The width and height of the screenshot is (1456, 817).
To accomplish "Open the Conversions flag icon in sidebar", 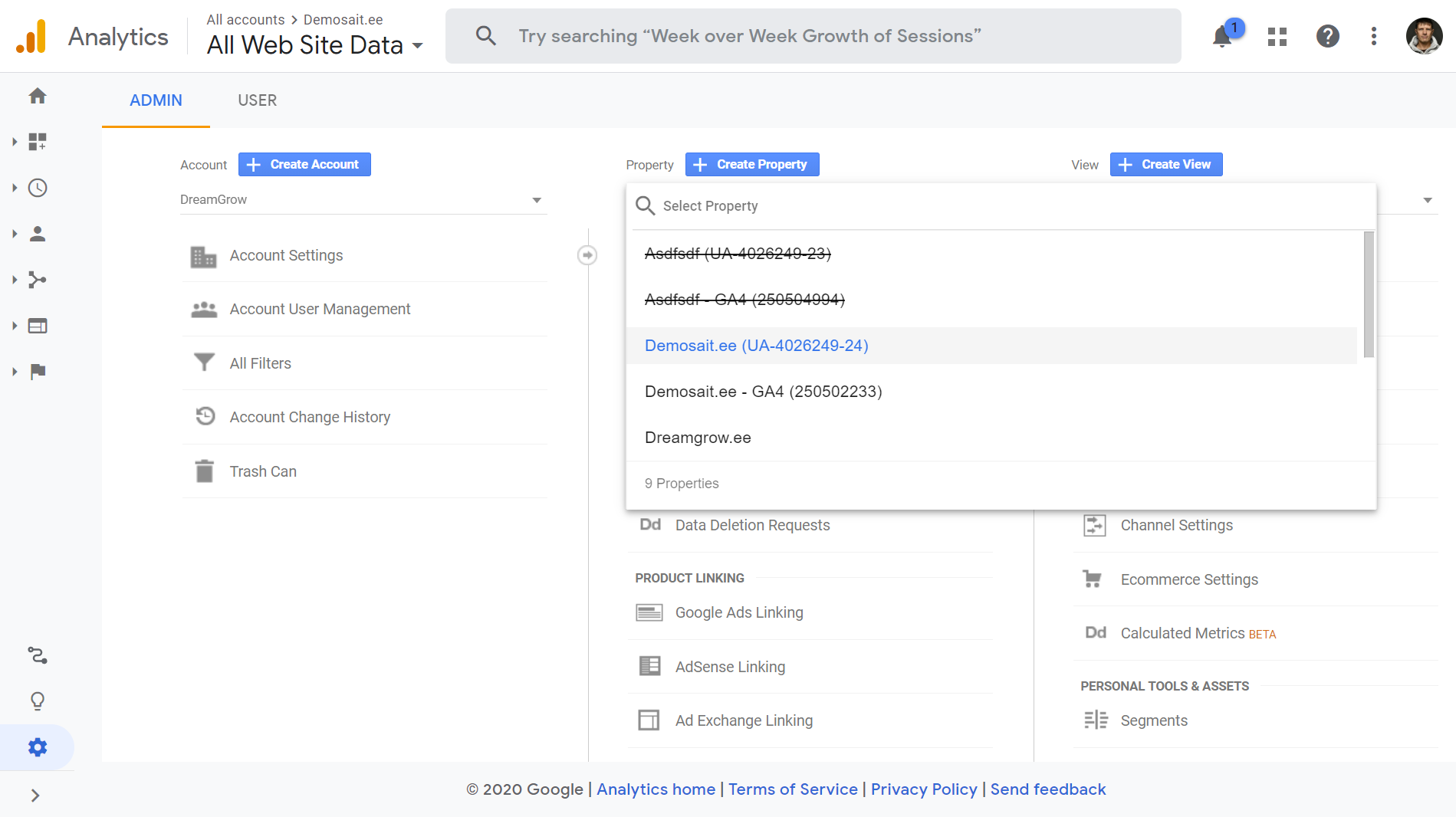I will point(38,372).
